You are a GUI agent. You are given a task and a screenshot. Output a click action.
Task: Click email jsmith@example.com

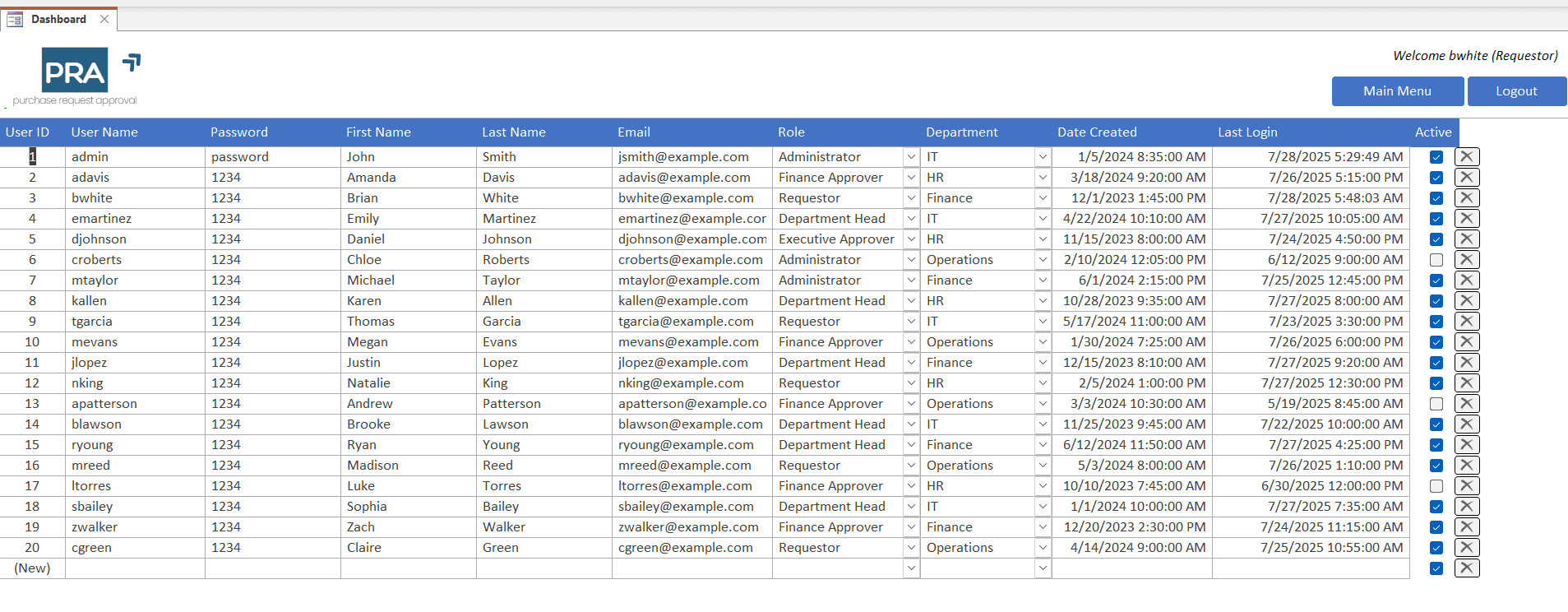[683, 156]
